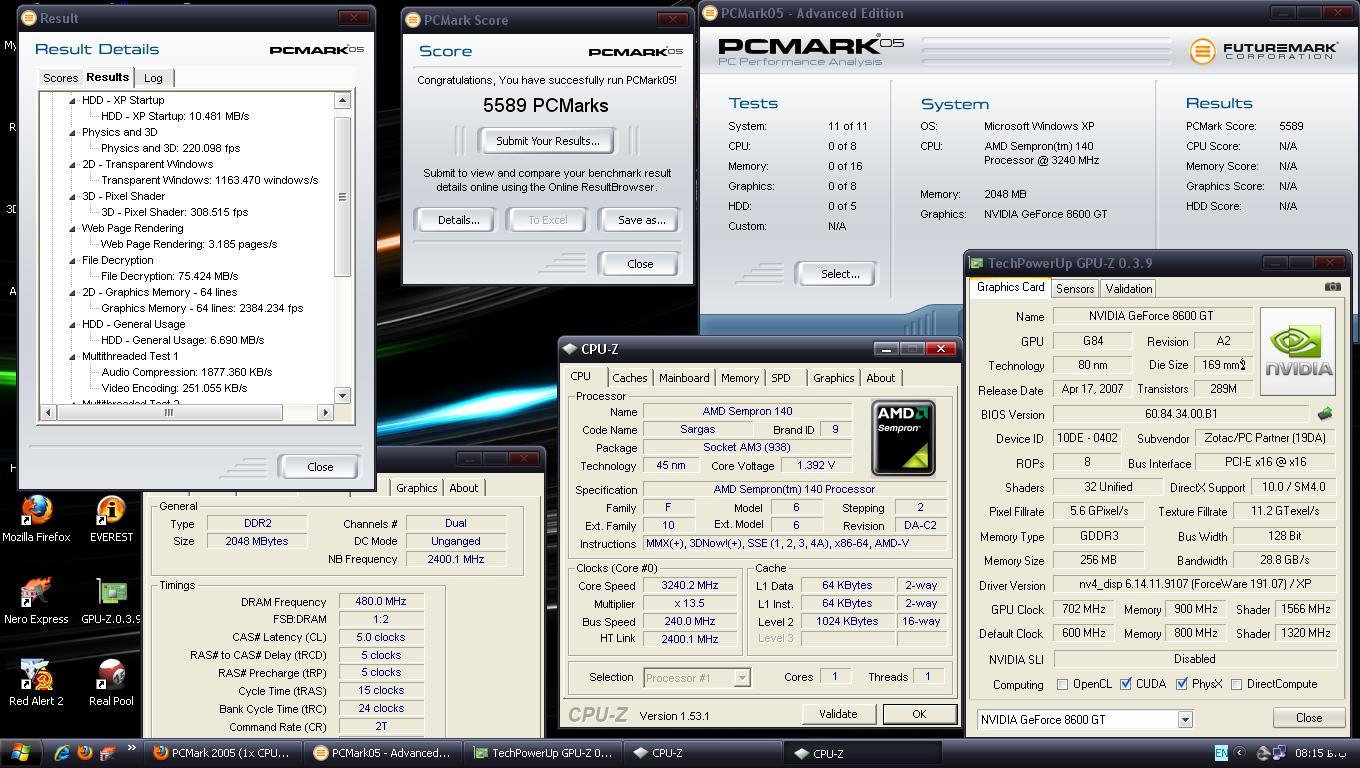
Task: Switch to Validation tab in GPU-Z
Action: tap(1128, 289)
